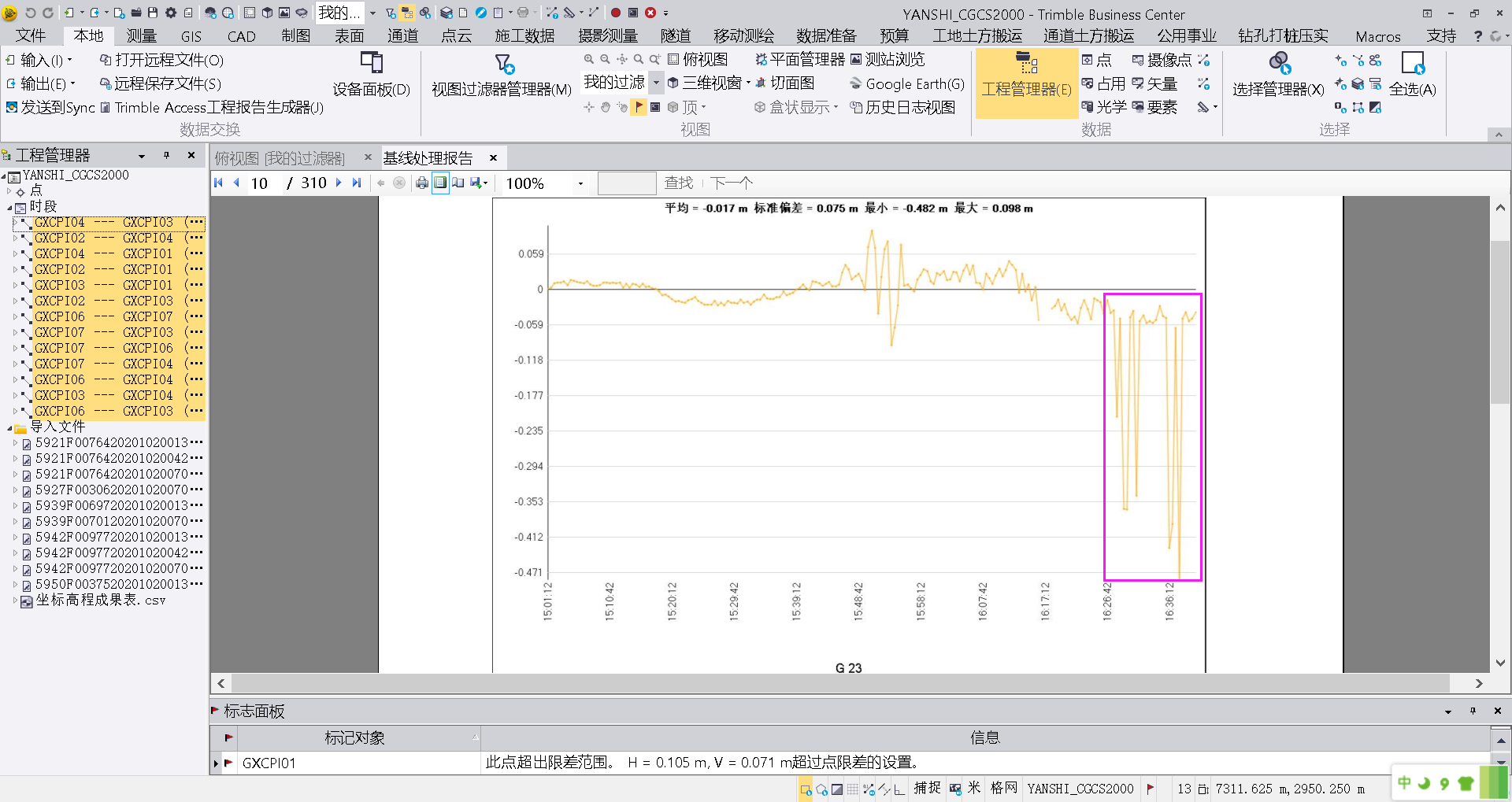1512x802 pixels.
Task: Open the 100% zoom level dropdown
Action: [580, 183]
